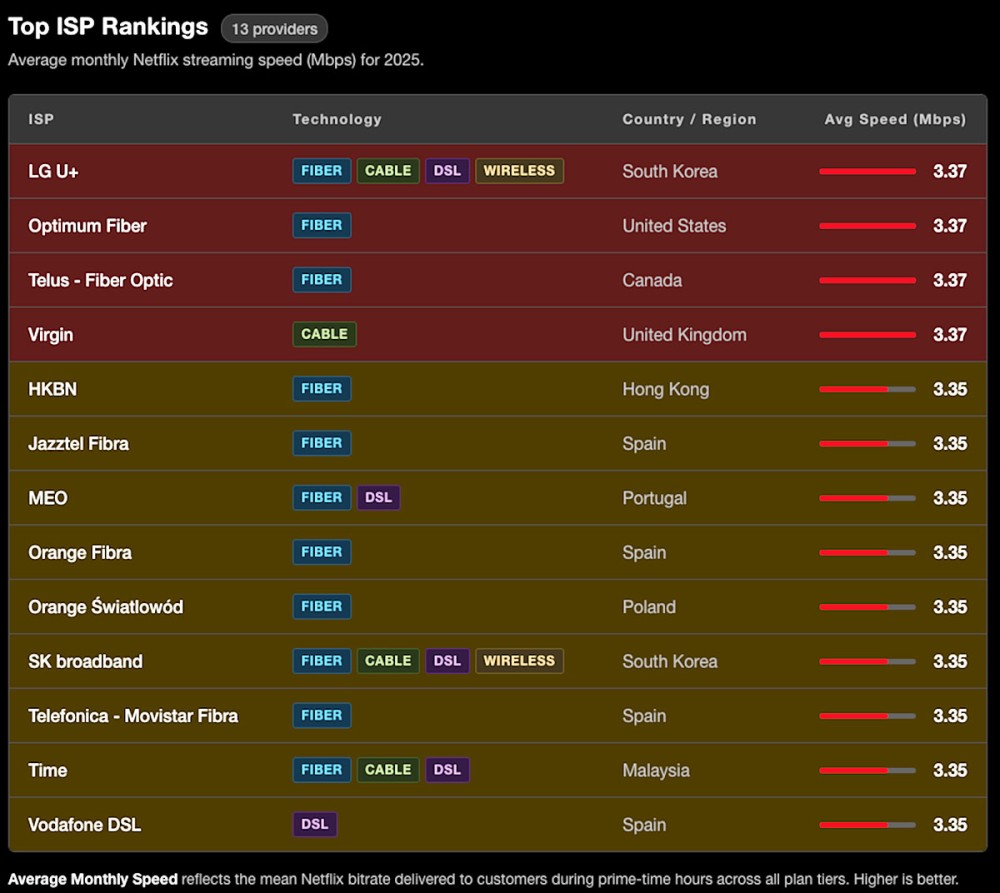Select Malaysia in the Time row

[x=656, y=770]
